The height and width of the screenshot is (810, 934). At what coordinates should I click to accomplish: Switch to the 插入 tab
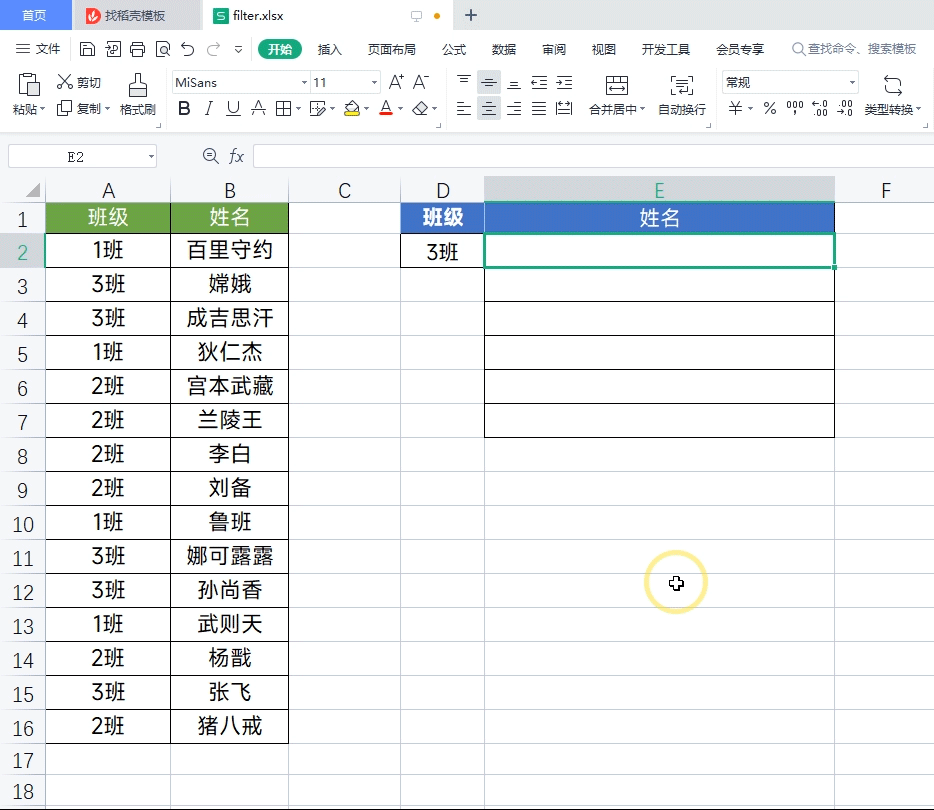coord(329,49)
